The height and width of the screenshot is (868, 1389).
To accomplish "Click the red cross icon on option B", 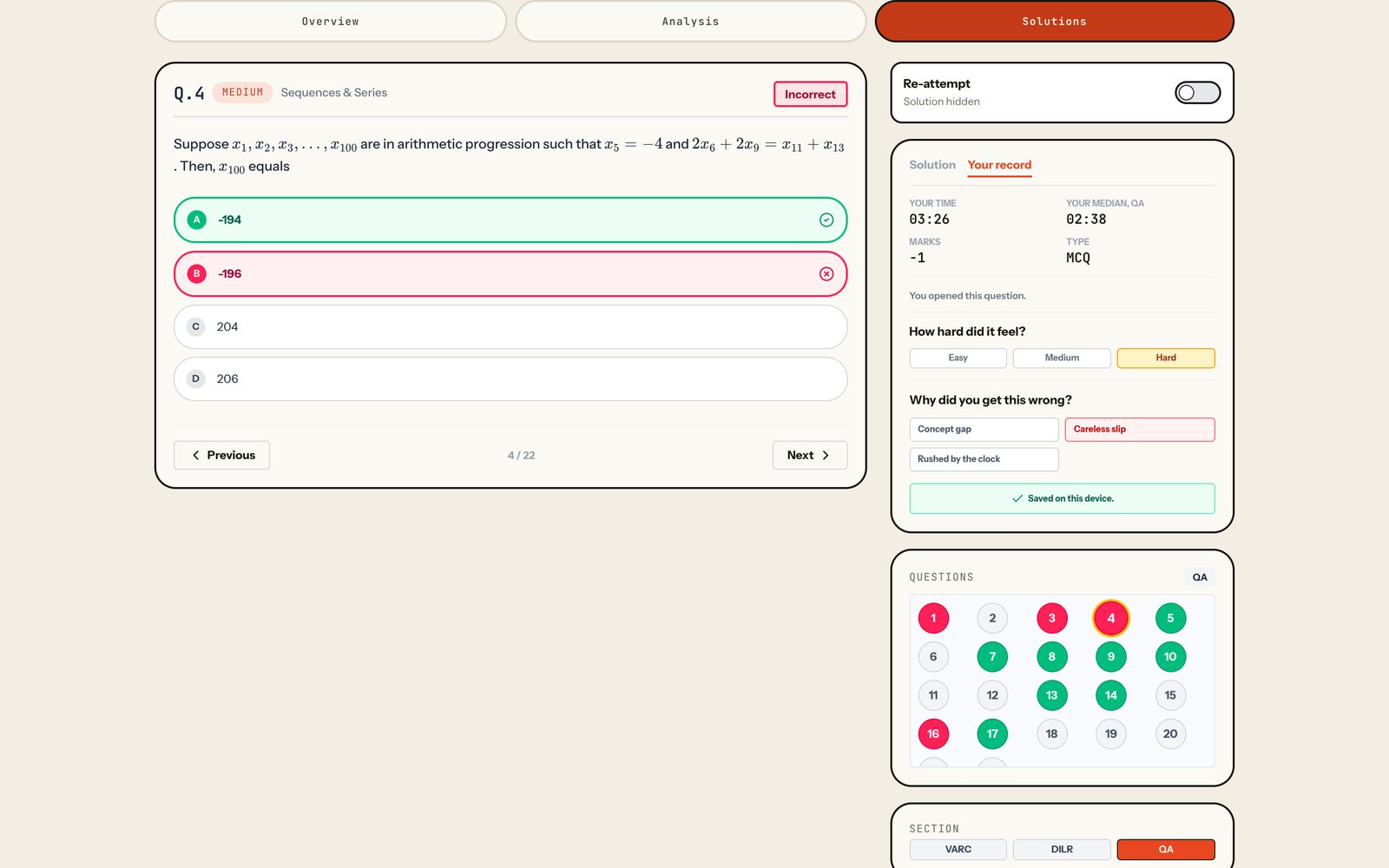I will (826, 274).
